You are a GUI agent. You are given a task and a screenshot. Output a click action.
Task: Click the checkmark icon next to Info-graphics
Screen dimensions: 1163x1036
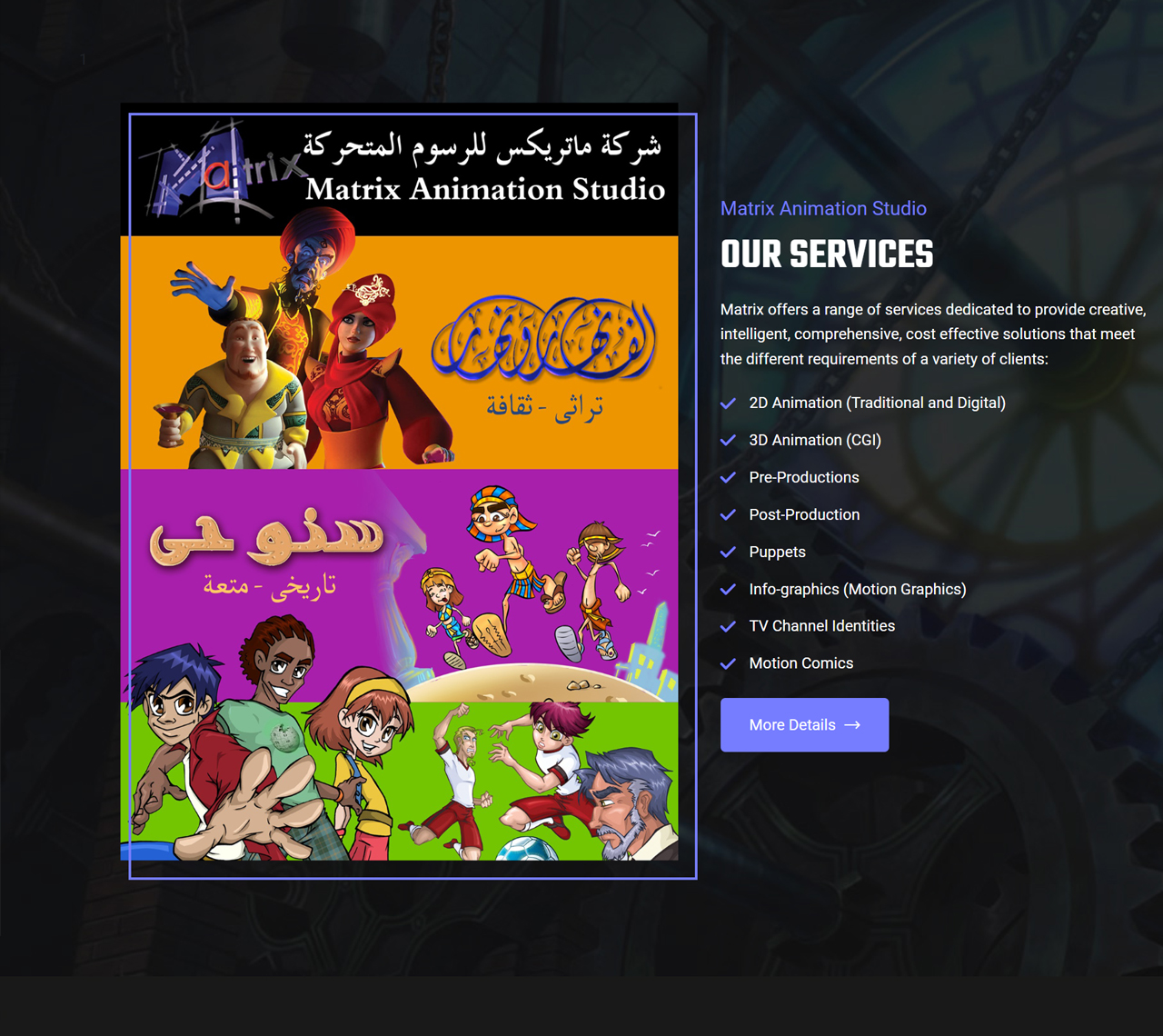pos(728,590)
